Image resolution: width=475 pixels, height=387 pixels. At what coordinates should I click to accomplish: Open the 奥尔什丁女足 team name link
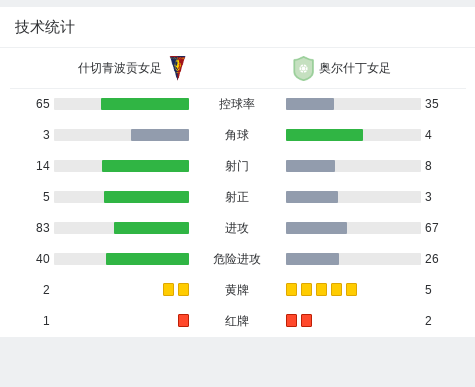(355, 68)
